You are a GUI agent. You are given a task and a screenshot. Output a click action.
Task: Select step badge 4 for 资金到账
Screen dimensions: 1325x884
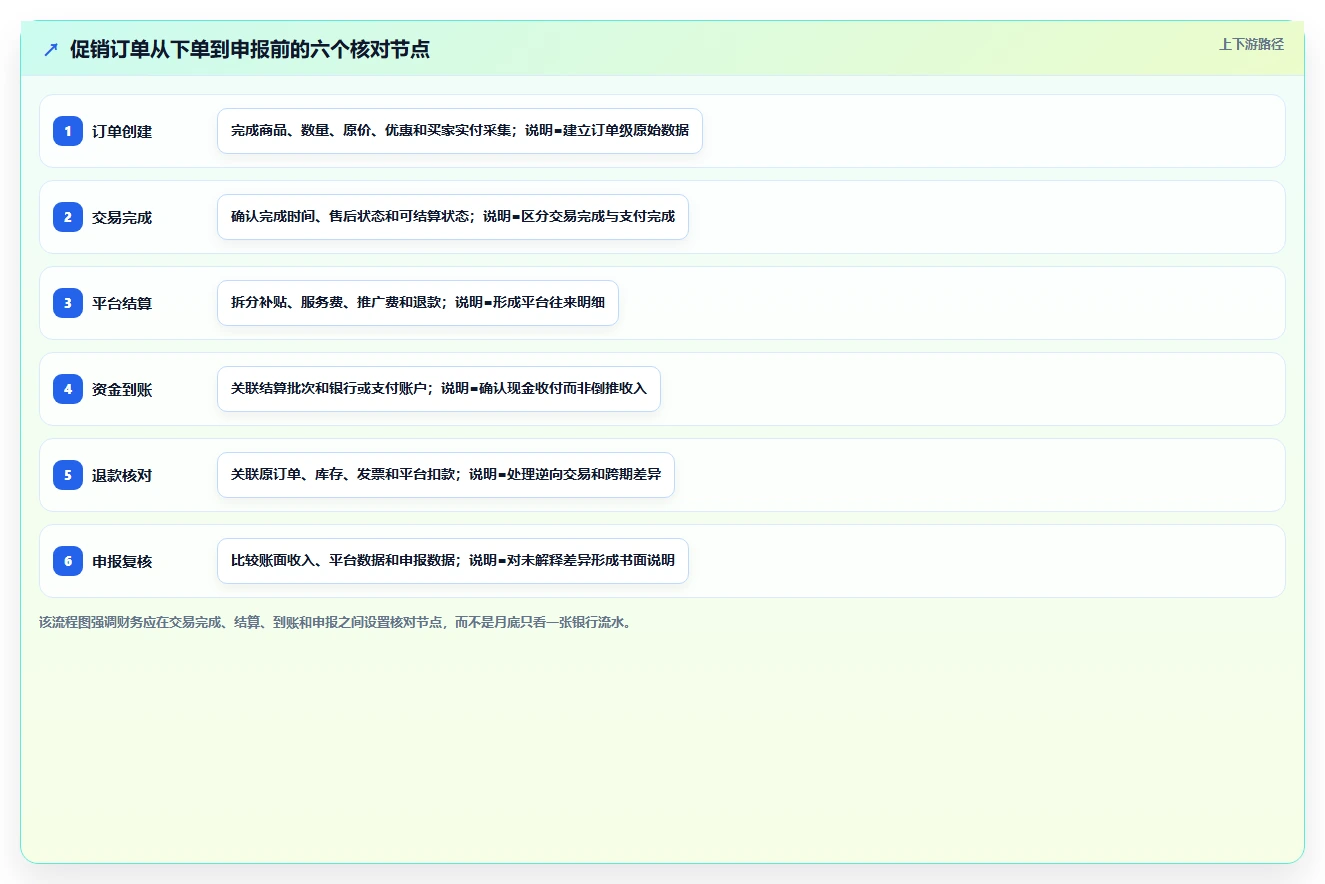click(68, 389)
